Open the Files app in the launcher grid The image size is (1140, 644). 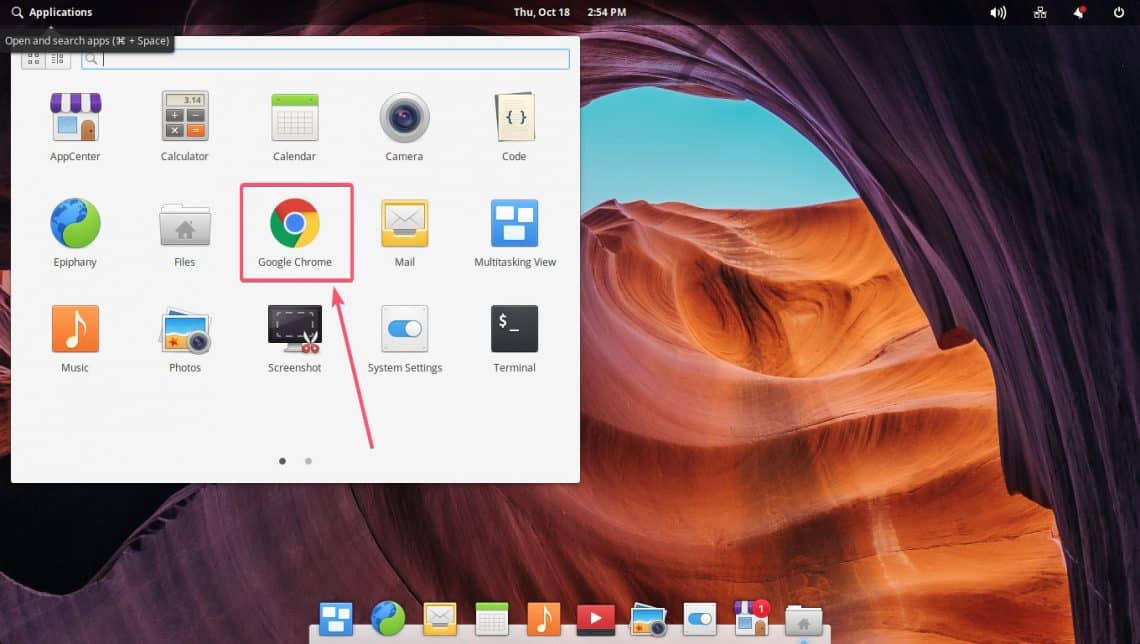click(x=185, y=233)
